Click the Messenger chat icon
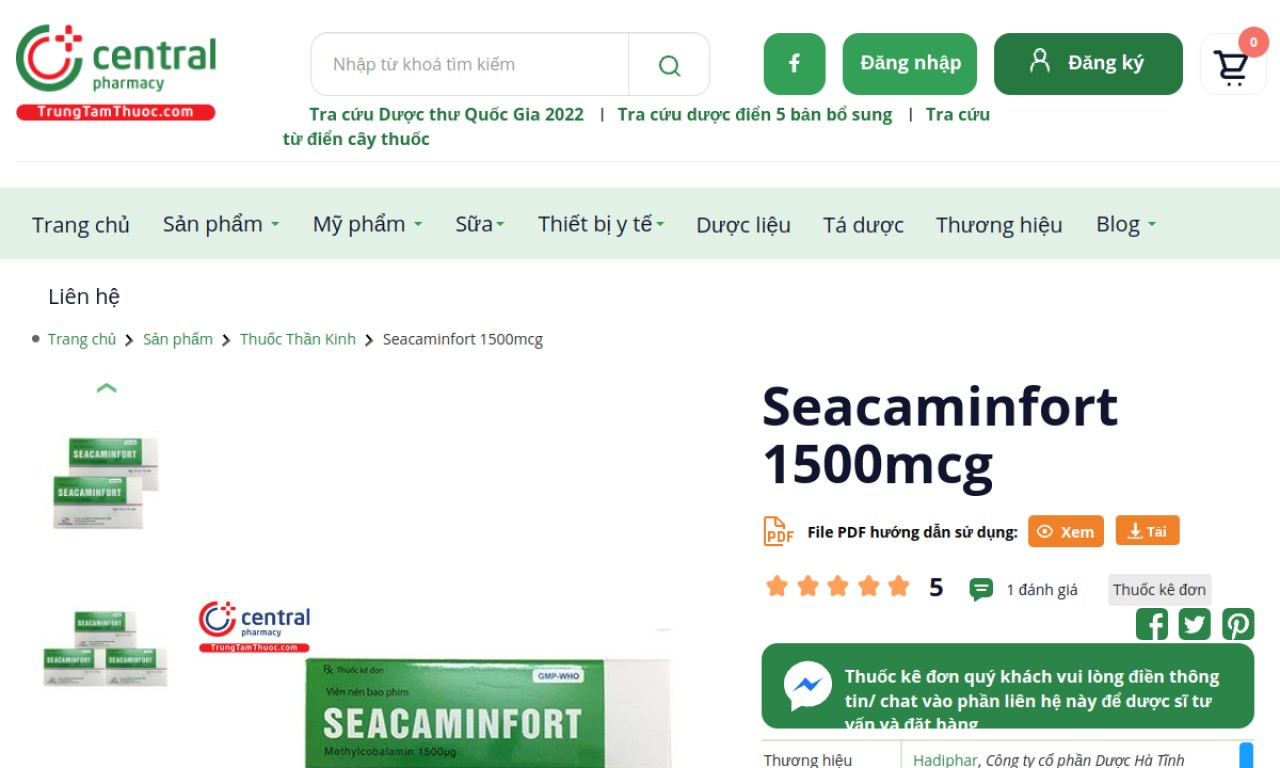Image resolution: width=1280 pixels, height=768 pixels. point(807,686)
